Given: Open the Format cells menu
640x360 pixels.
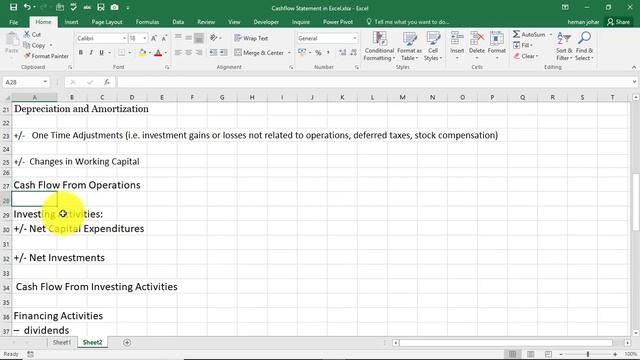Looking at the screenshot, I should [496, 46].
